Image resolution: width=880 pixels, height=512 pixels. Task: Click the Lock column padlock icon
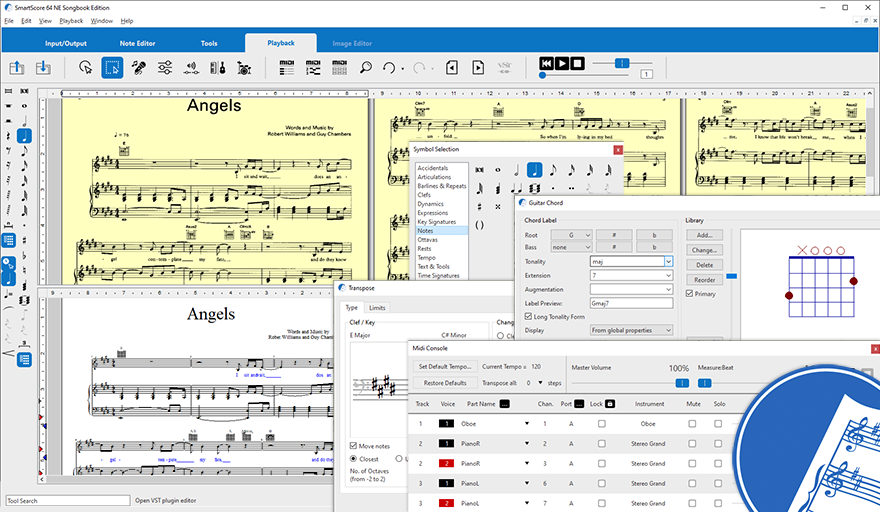(x=610, y=404)
